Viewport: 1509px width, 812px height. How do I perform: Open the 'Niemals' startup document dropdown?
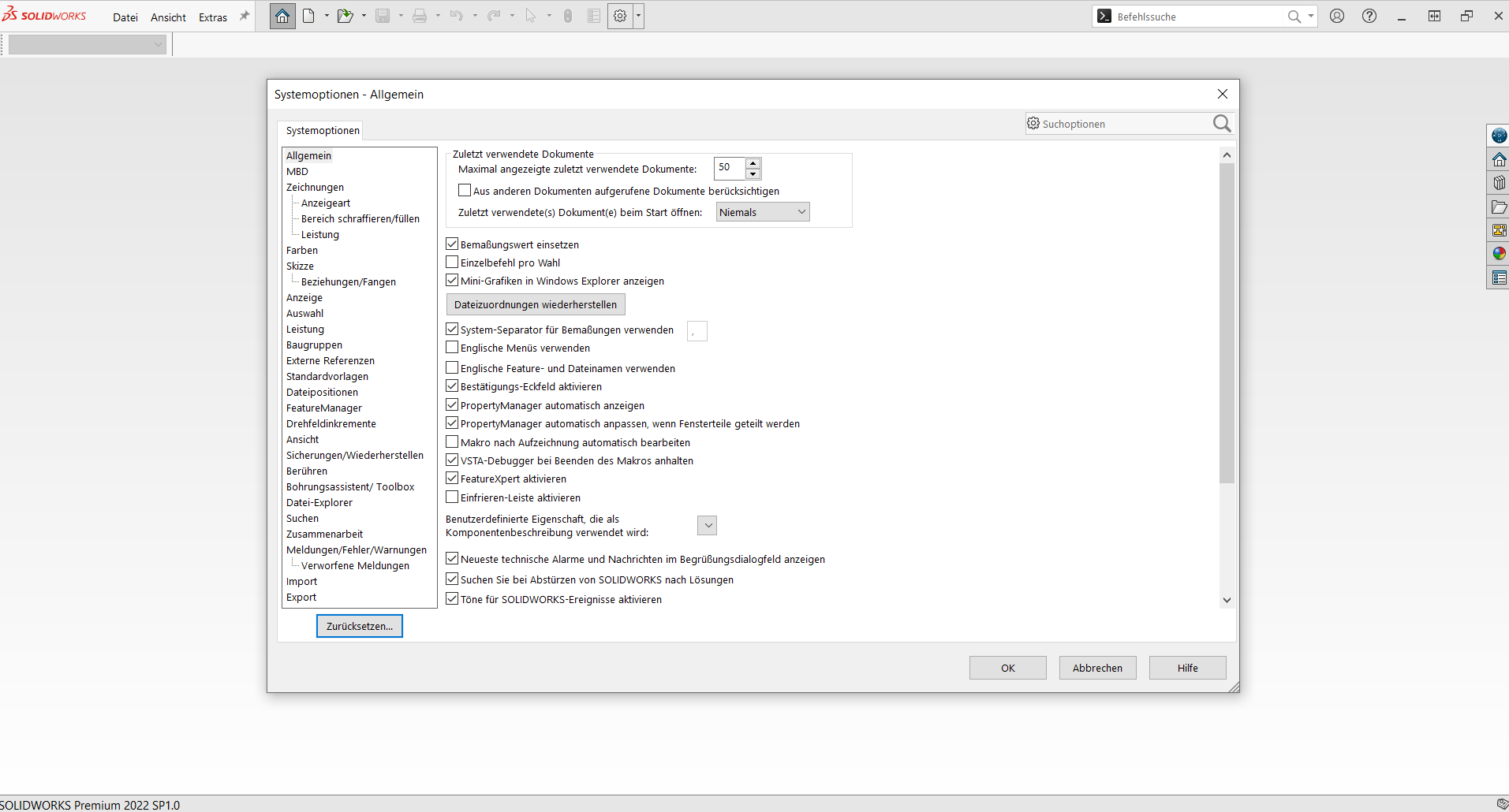[x=763, y=212]
